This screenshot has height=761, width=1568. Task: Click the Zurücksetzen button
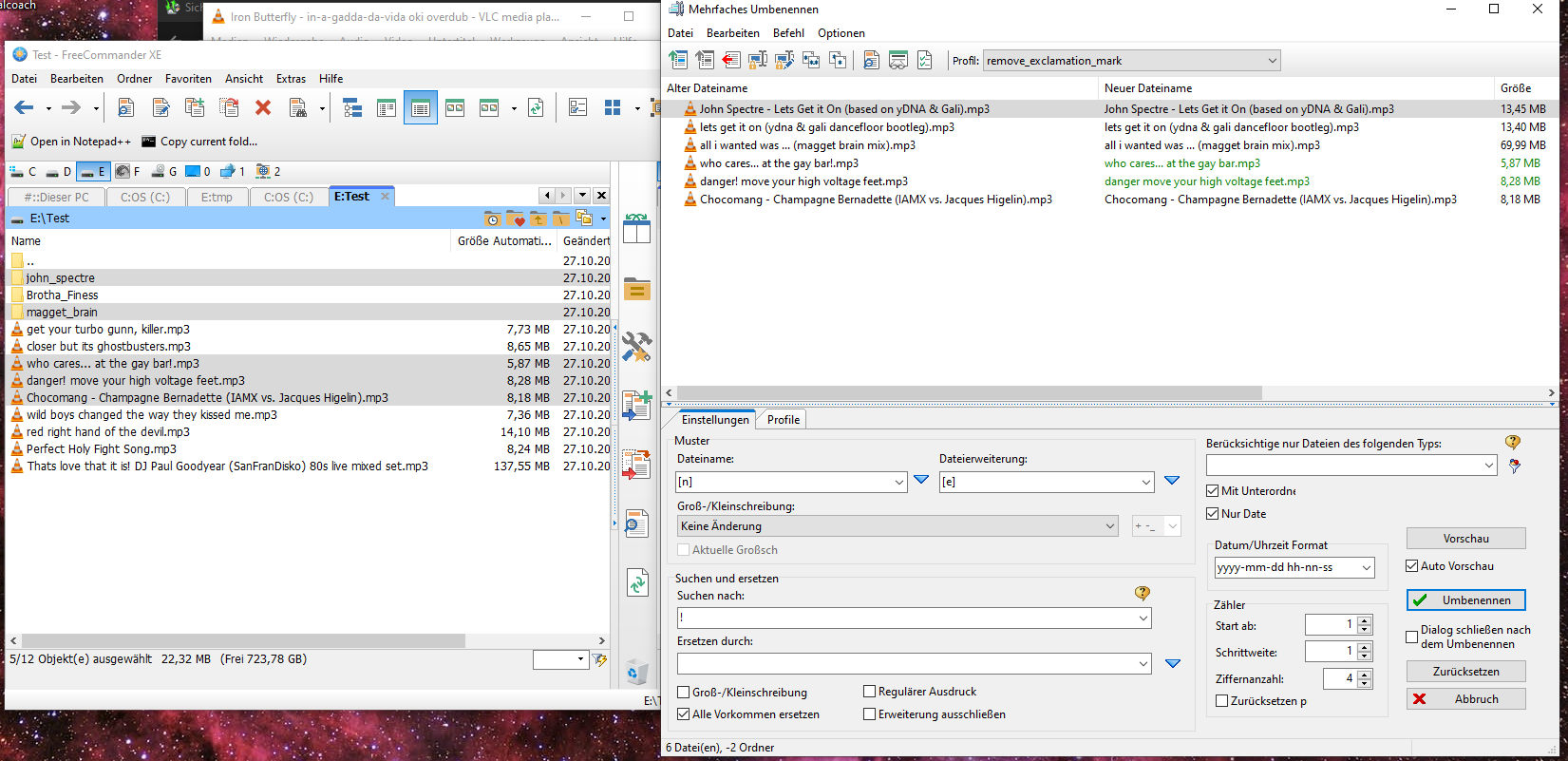point(1465,672)
